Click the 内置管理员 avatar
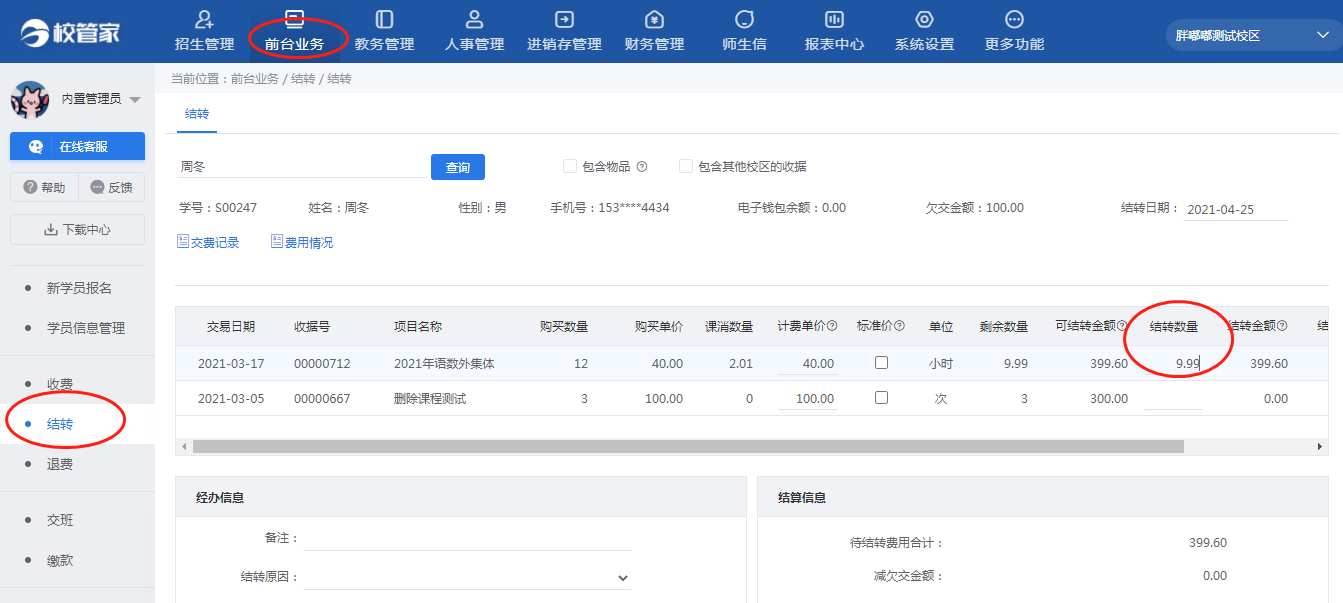This screenshot has height=603, width=1343. 30,99
